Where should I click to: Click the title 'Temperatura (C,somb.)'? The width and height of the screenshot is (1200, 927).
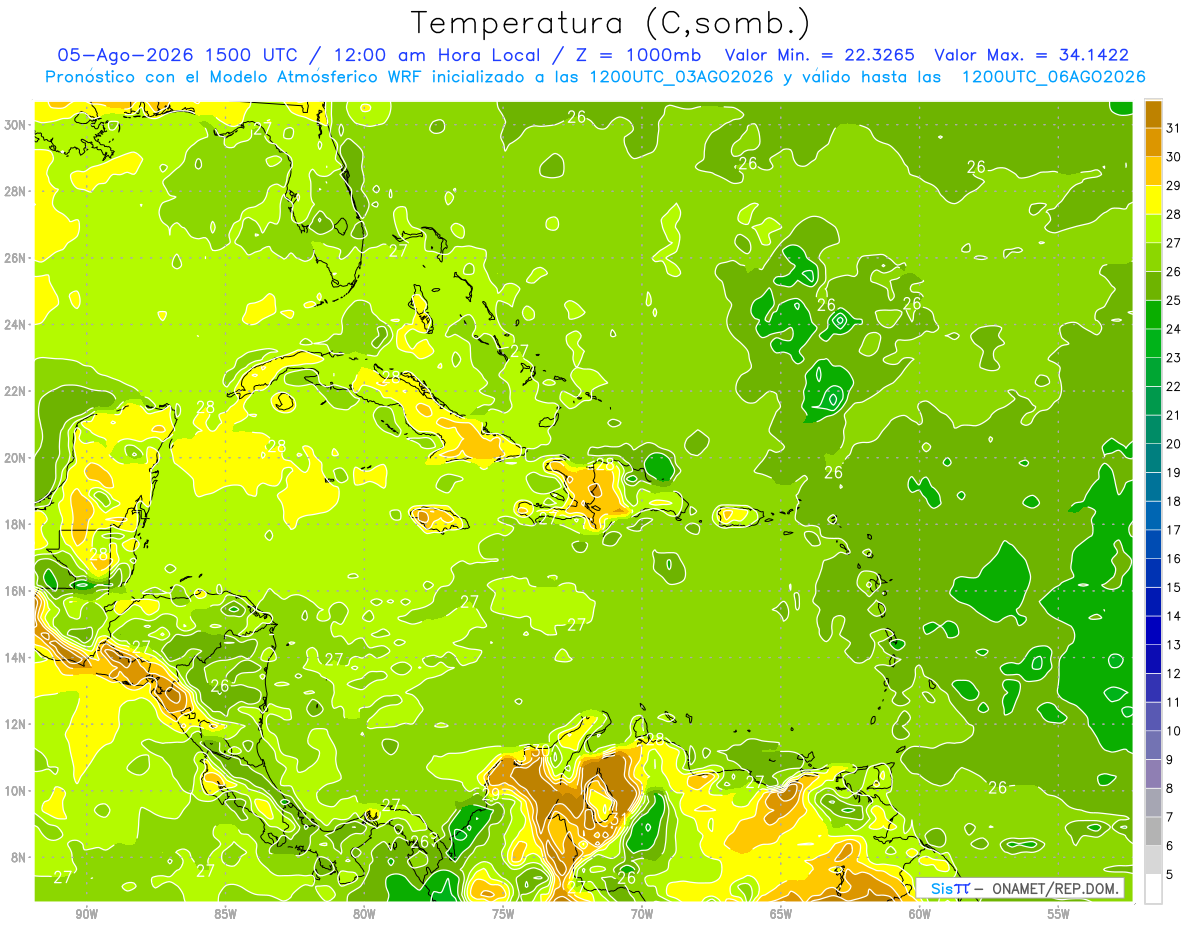(x=611, y=24)
